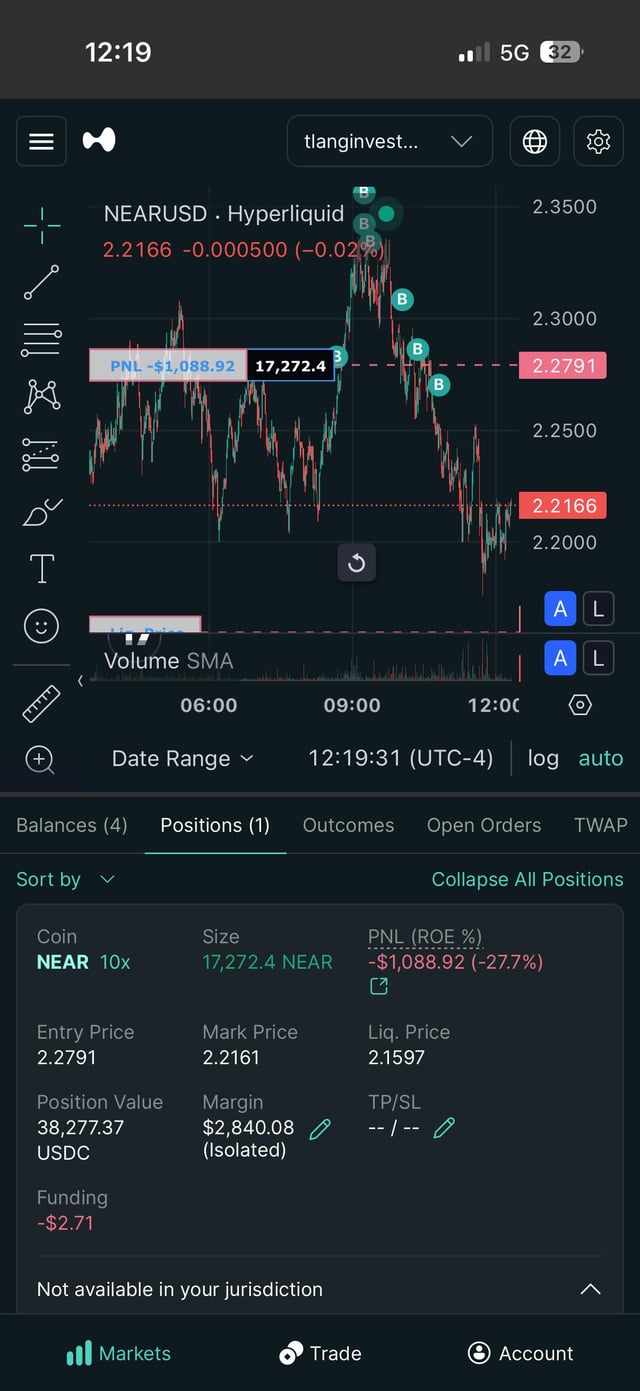Screen dimensions: 640x1391
Task: Select the forecasting position tool
Action: pos(41,455)
